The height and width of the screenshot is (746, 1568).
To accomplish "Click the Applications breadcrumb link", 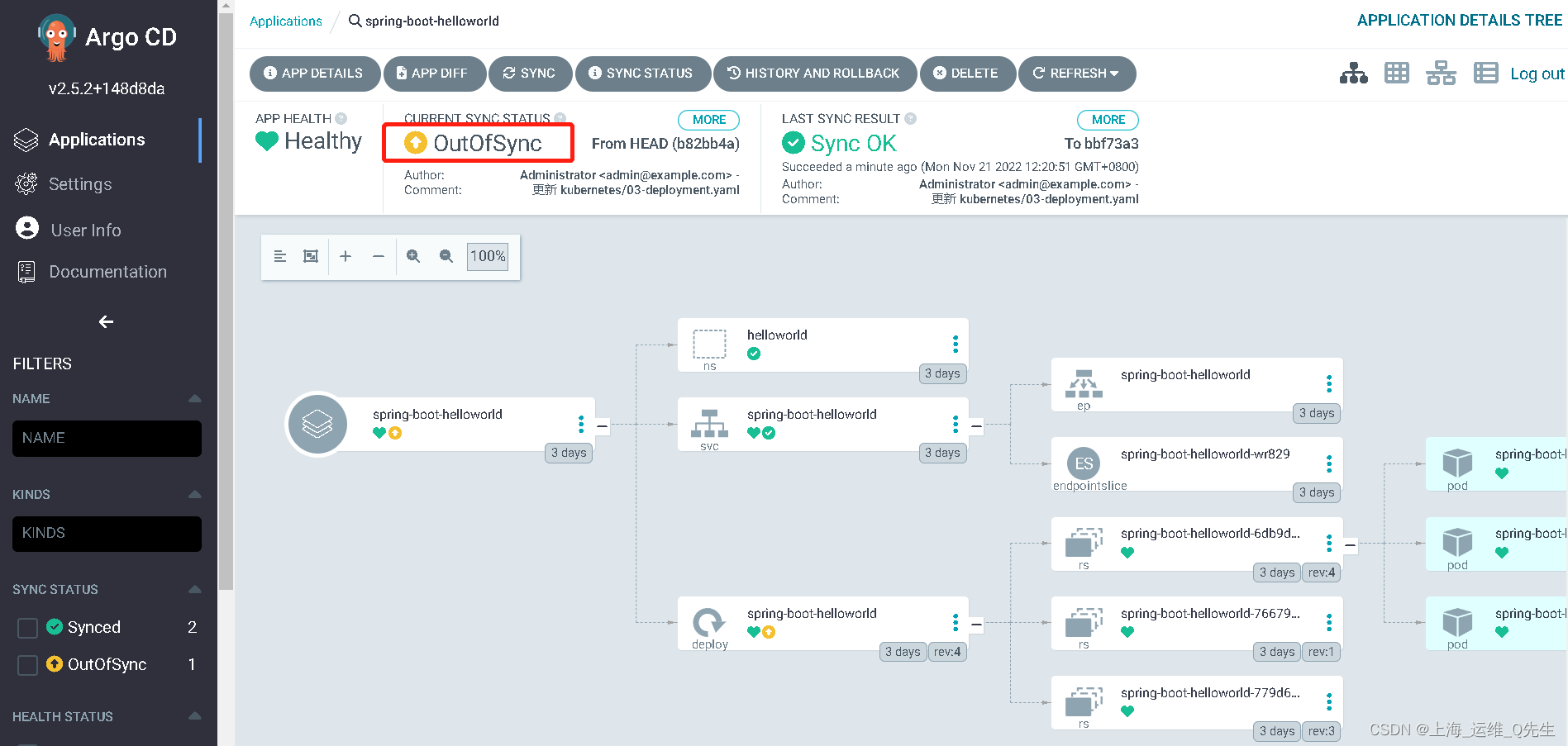I will click(x=286, y=21).
